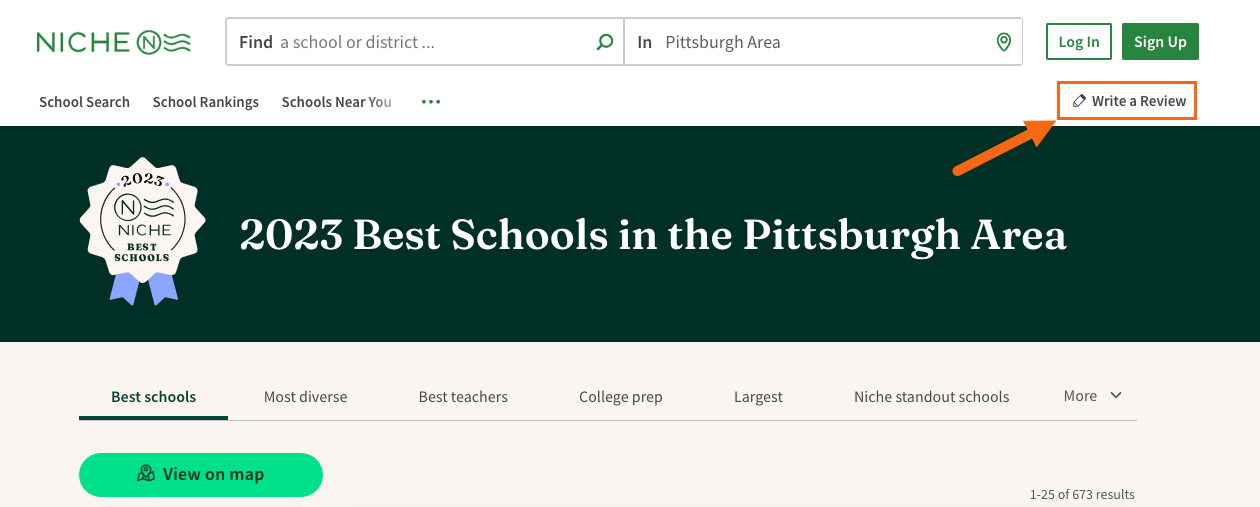
Task: Open the School Search menu item
Action: 84,102
